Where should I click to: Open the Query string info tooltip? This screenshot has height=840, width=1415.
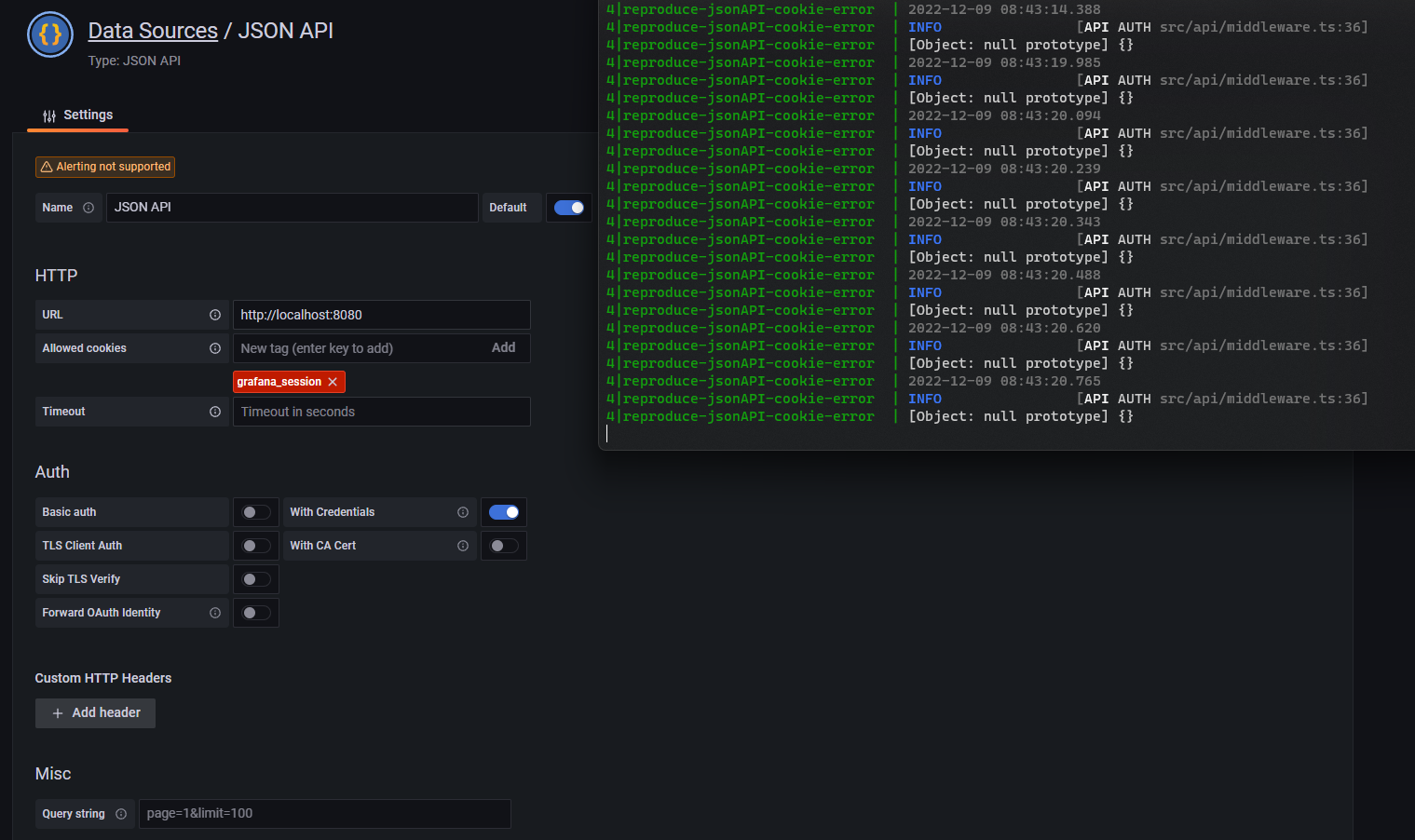pos(120,814)
